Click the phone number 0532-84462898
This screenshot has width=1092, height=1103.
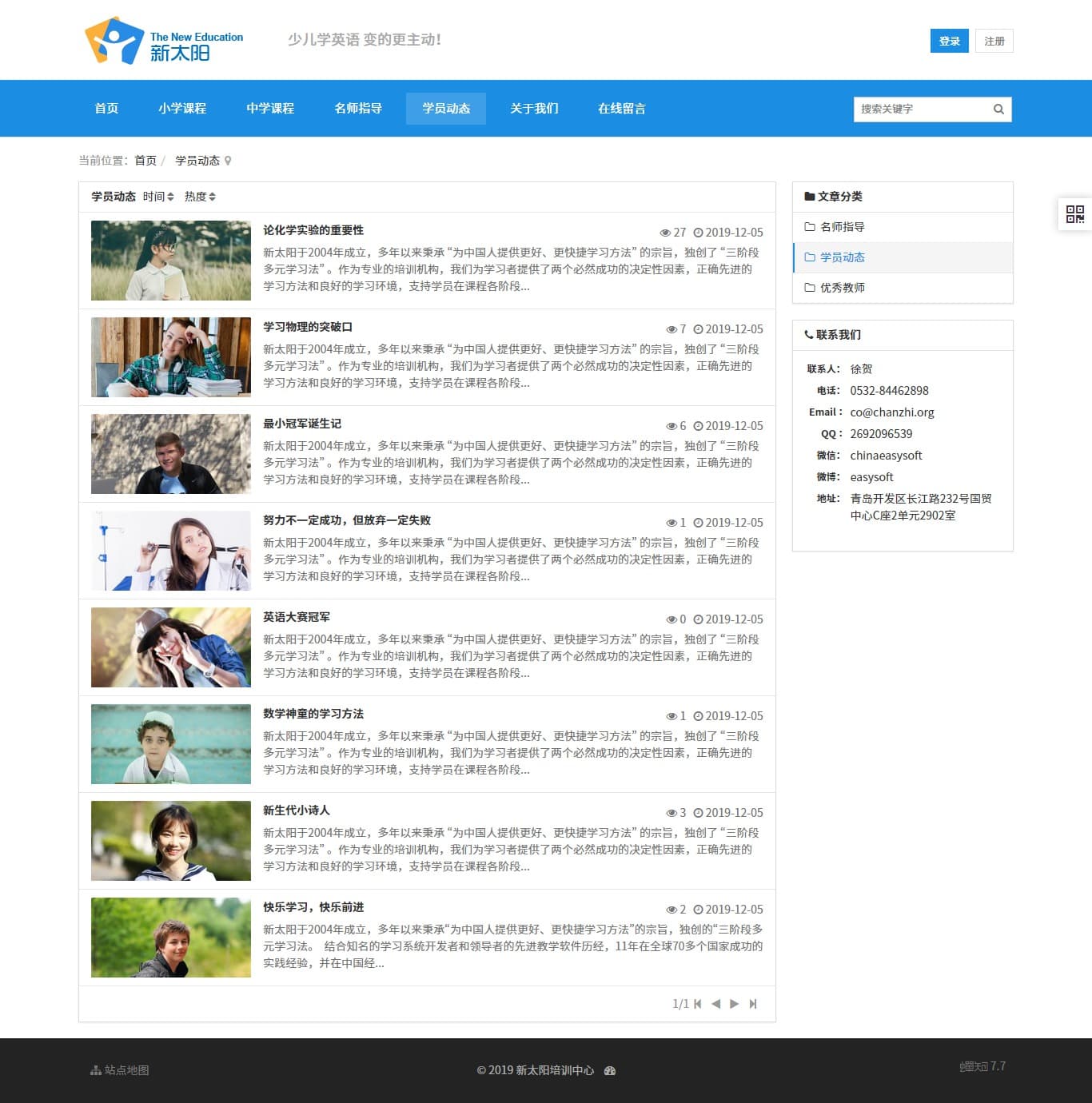(x=889, y=391)
